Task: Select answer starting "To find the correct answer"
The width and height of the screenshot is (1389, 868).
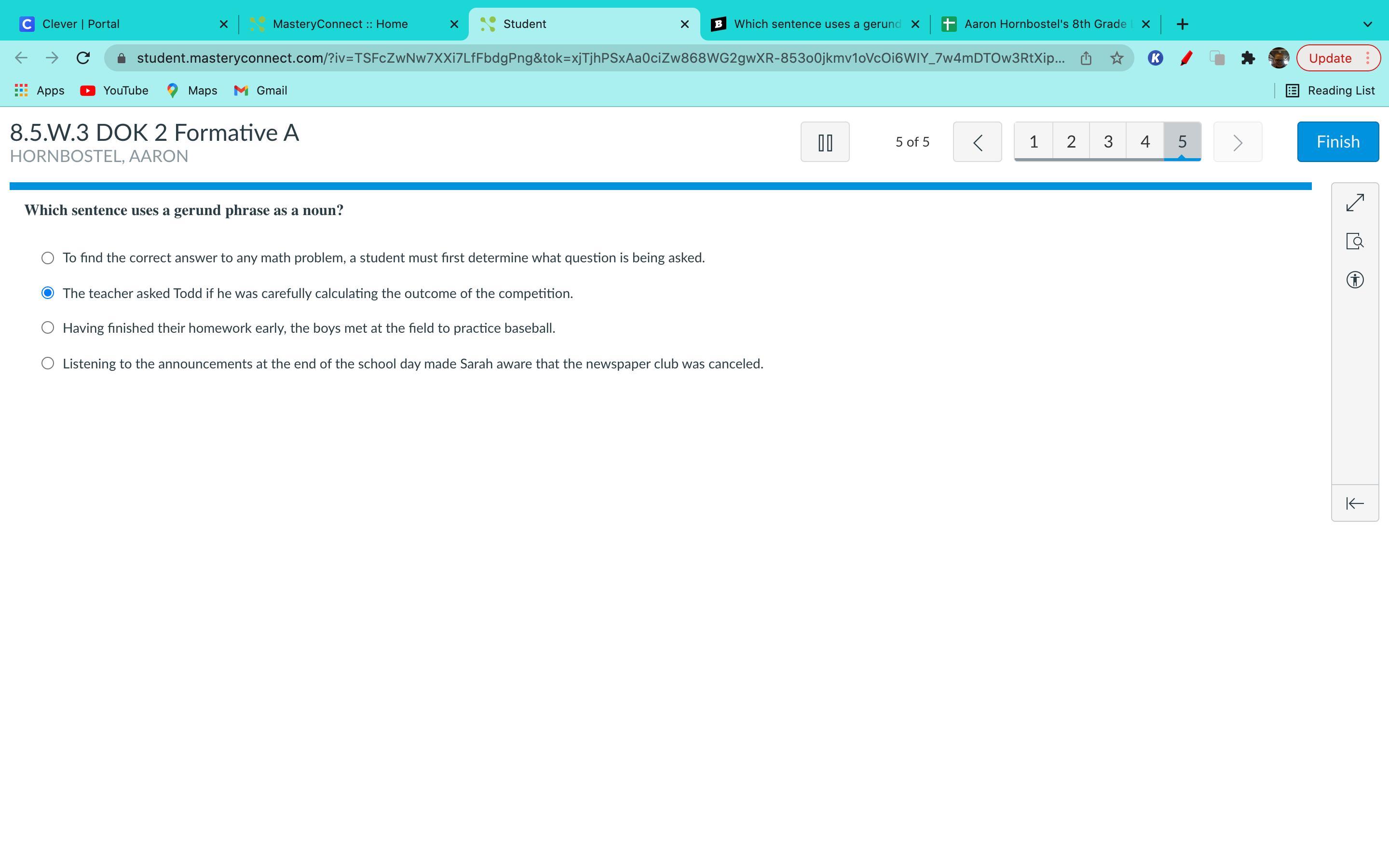Action: tap(48, 258)
